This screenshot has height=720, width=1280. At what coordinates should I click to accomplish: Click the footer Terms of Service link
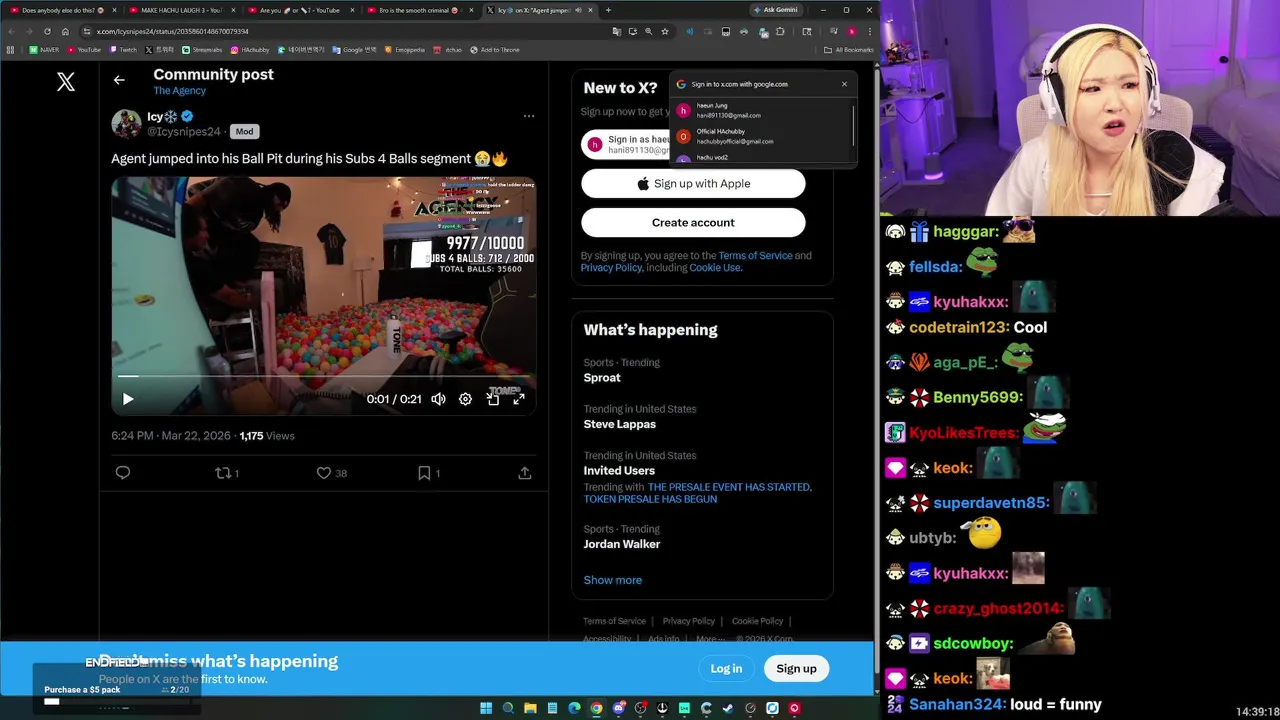tap(614, 621)
